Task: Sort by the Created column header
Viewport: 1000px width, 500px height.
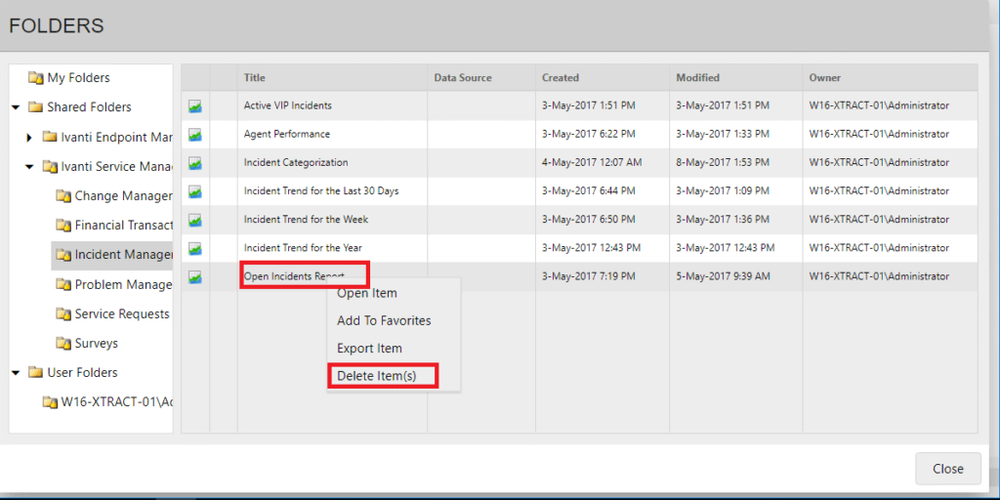Action: (603, 78)
